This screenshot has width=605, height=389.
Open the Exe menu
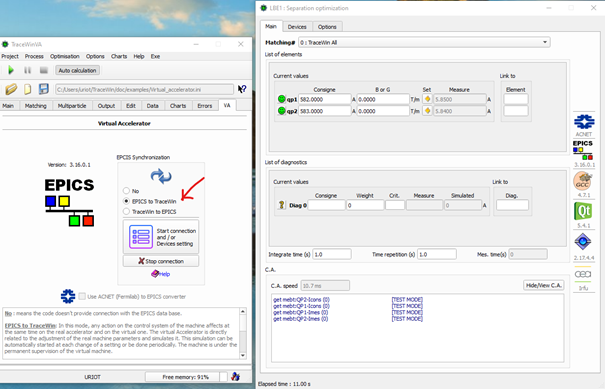(155, 56)
